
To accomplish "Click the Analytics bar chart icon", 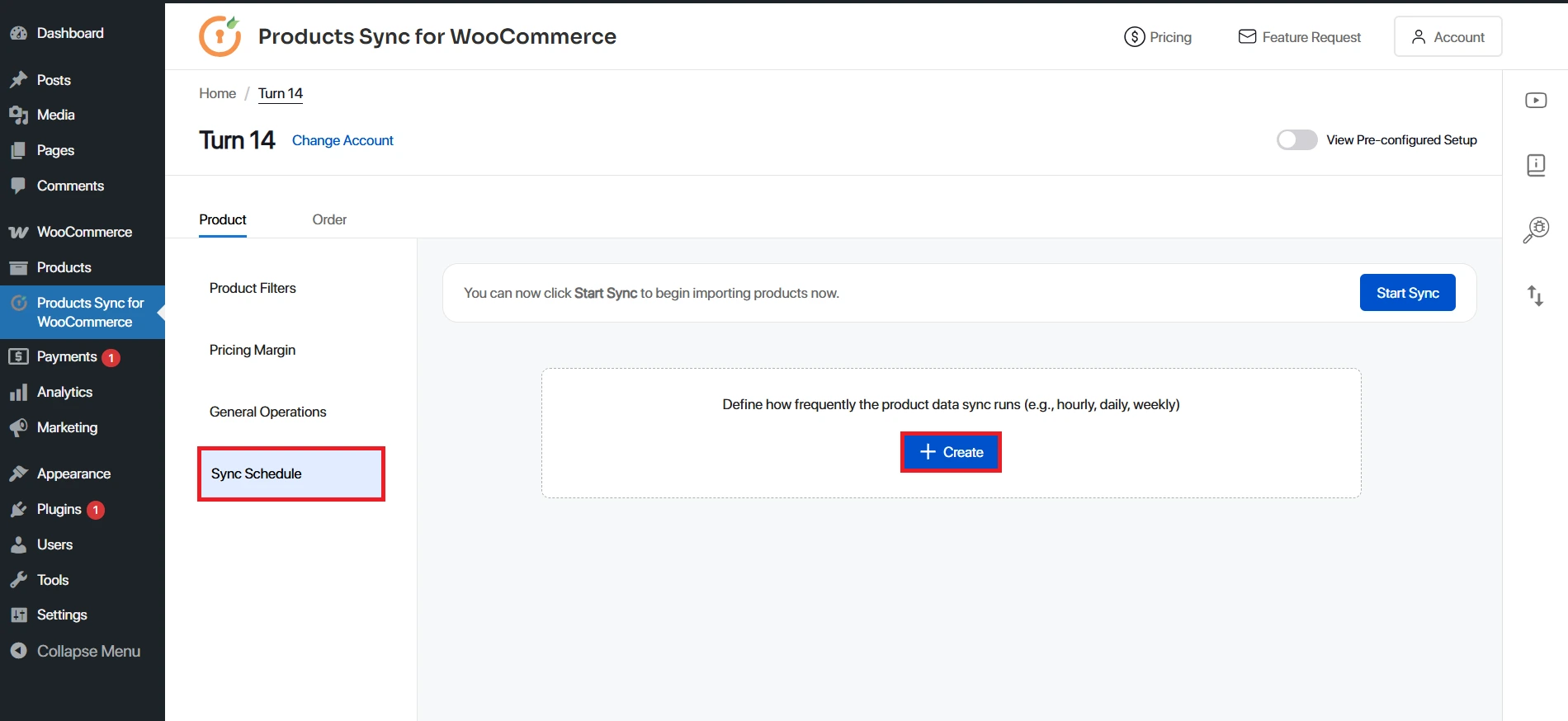I will coord(18,393).
